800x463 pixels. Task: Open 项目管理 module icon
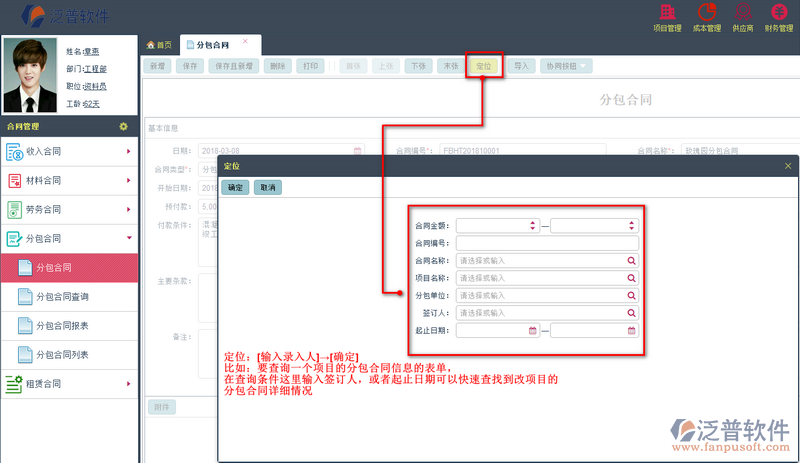667,12
